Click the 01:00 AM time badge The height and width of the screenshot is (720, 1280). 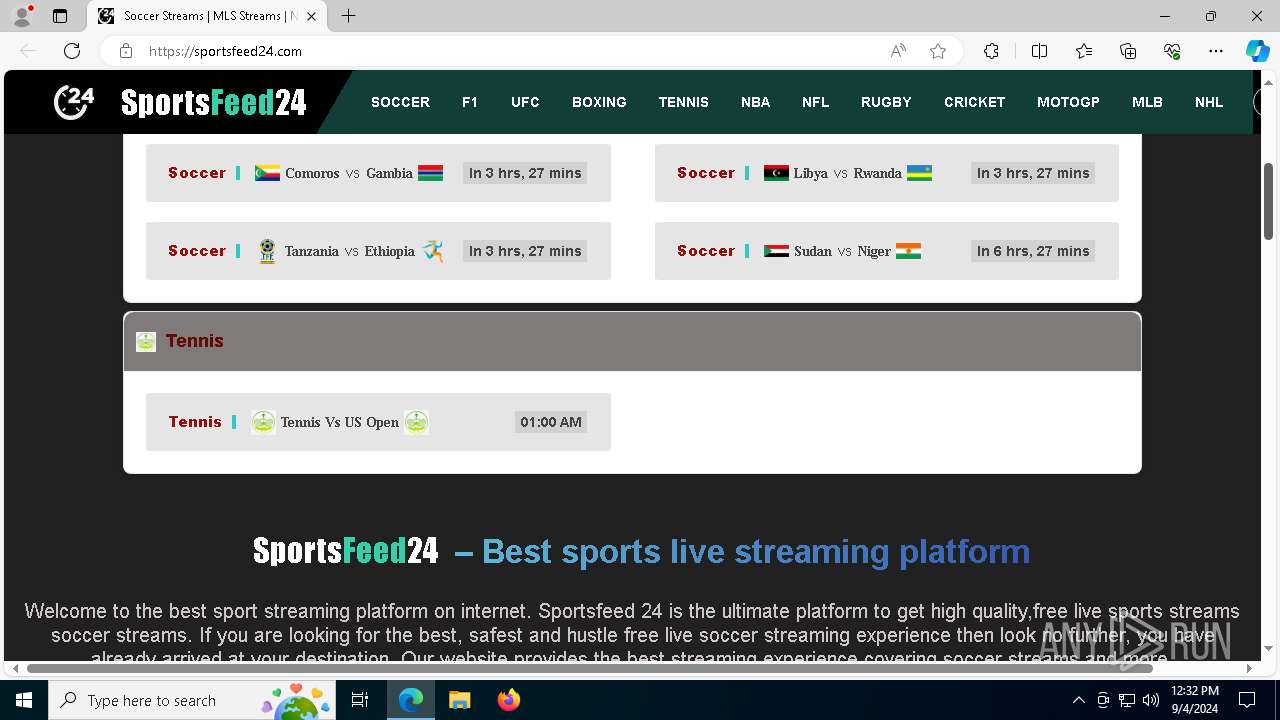(x=551, y=422)
